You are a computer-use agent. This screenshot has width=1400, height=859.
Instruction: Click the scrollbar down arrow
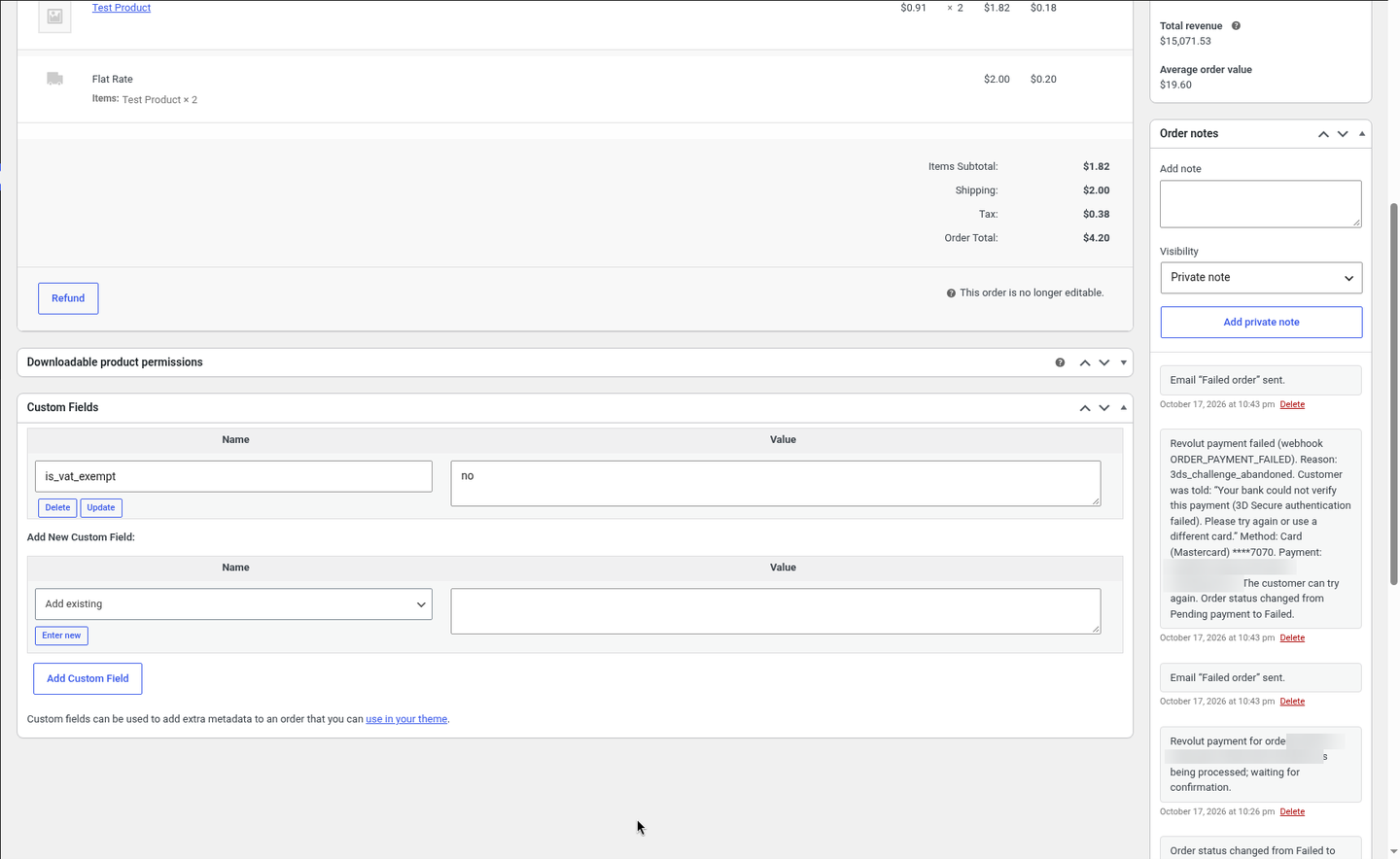[x=1394, y=851]
